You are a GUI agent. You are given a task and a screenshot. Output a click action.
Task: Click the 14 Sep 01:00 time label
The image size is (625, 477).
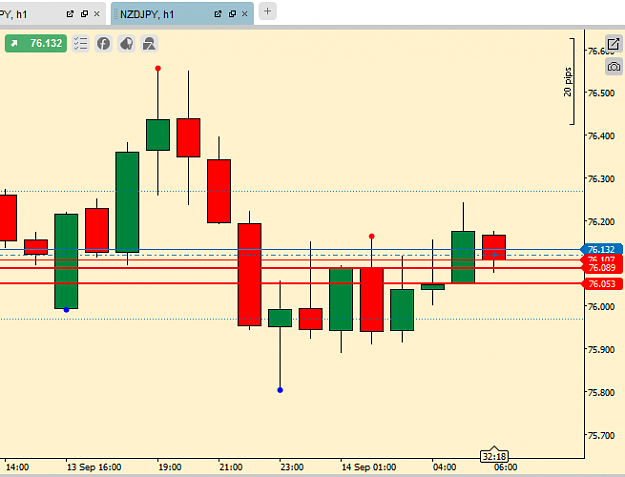[369, 467]
